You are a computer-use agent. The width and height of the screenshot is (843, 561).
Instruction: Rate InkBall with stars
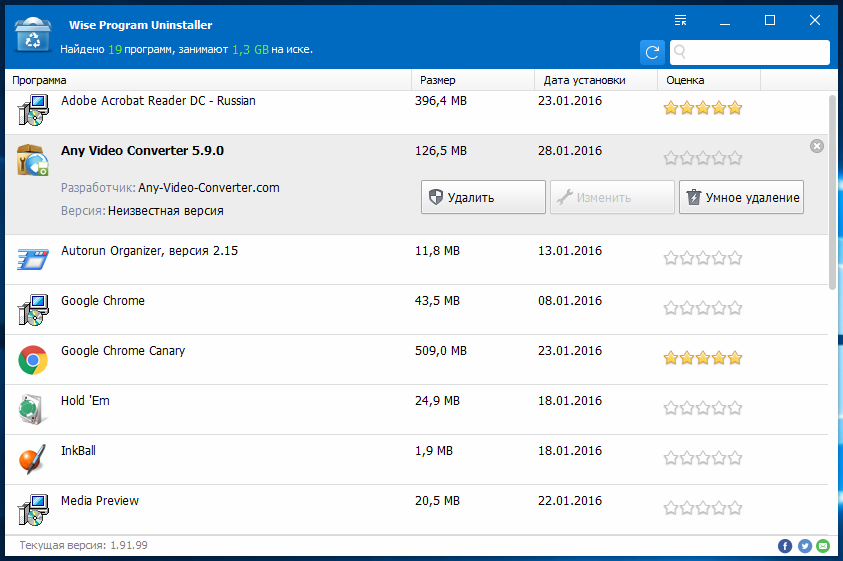(x=703, y=458)
